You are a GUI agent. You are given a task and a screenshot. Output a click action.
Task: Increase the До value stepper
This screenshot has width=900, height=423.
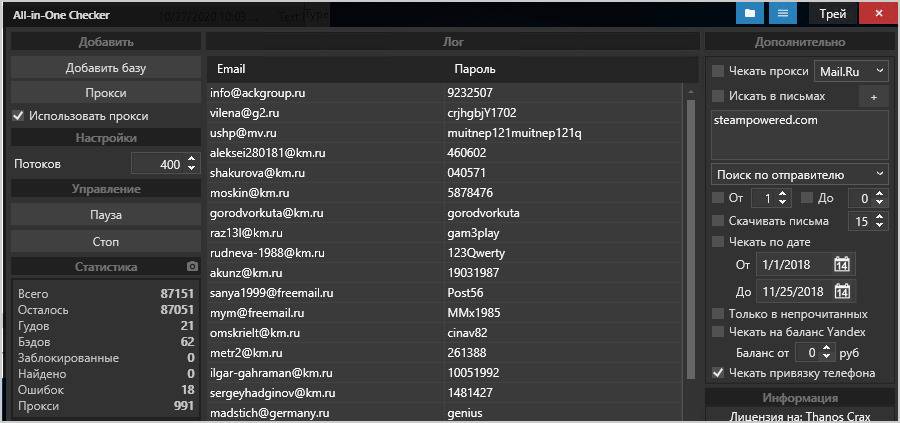(x=880, y=194)
